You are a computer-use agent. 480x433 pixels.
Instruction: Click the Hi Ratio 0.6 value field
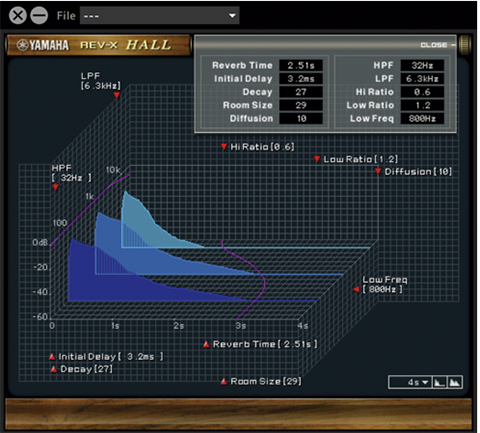[422, 92]
